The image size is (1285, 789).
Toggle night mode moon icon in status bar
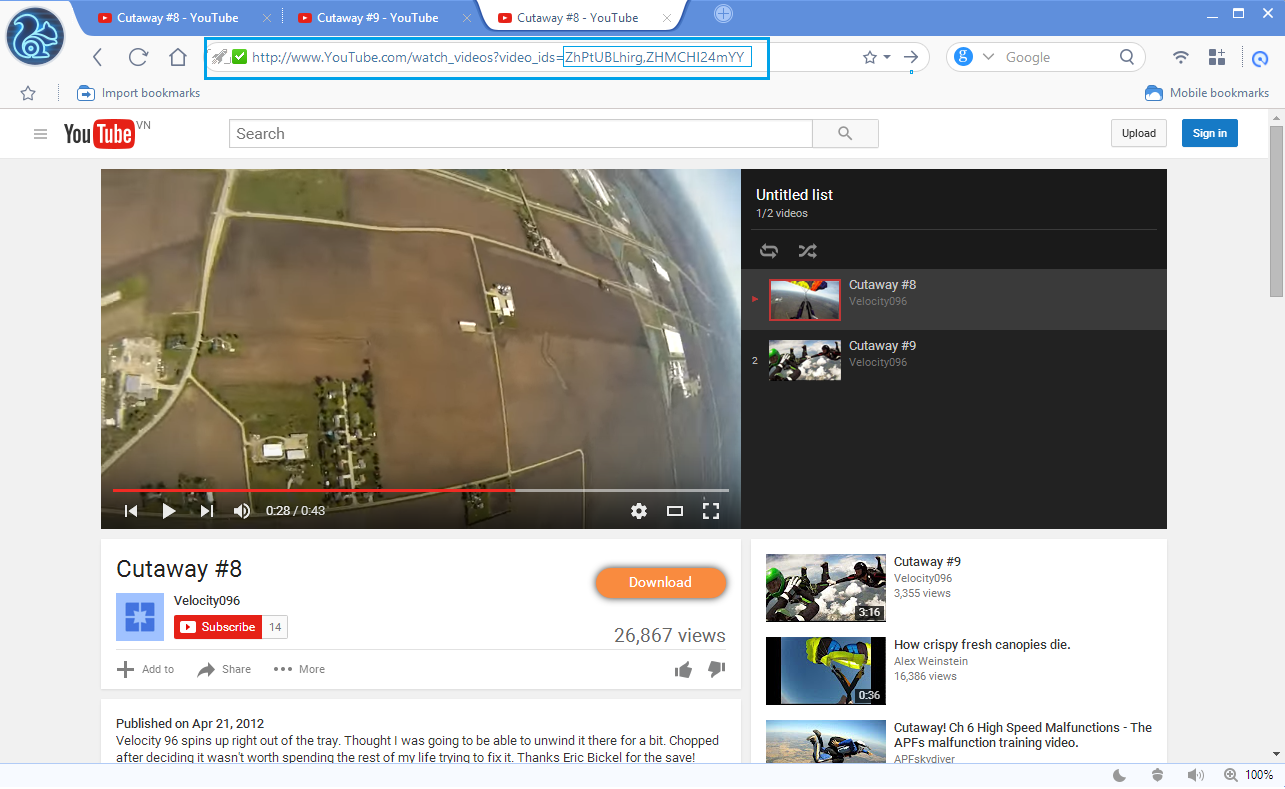pos(1120,775)
